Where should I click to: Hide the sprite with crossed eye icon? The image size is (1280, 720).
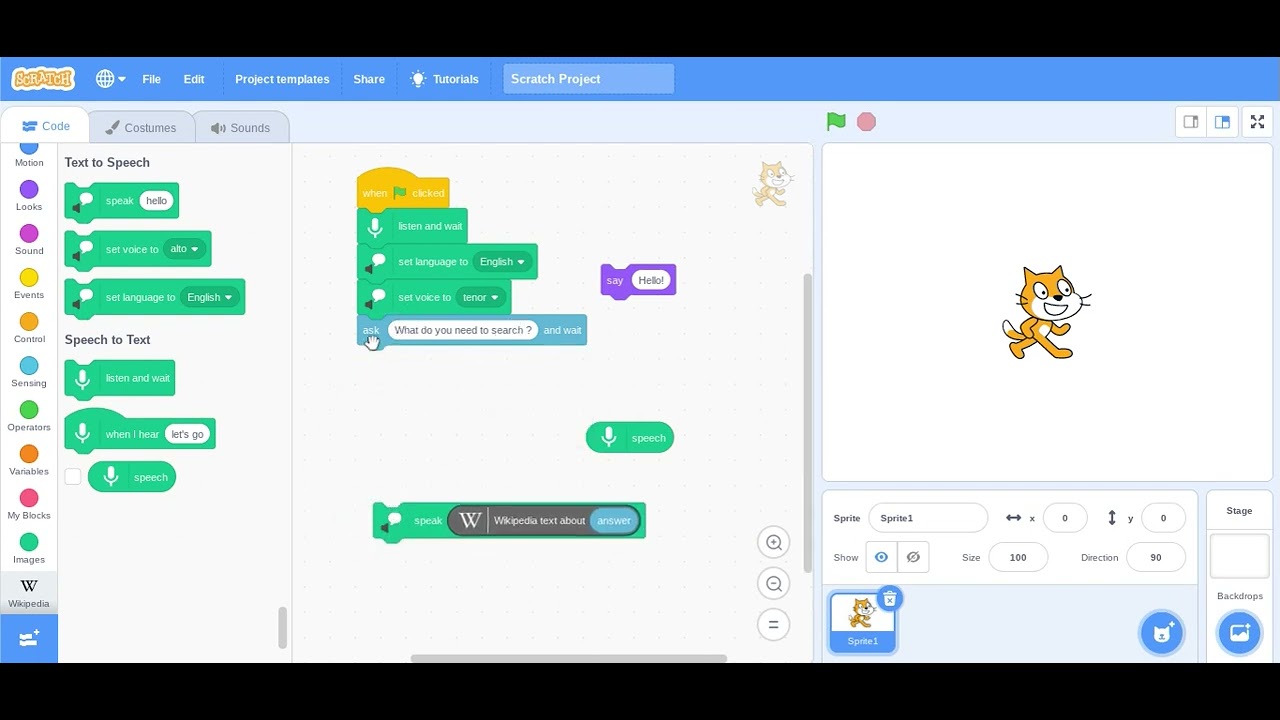[x=913, y=557]
